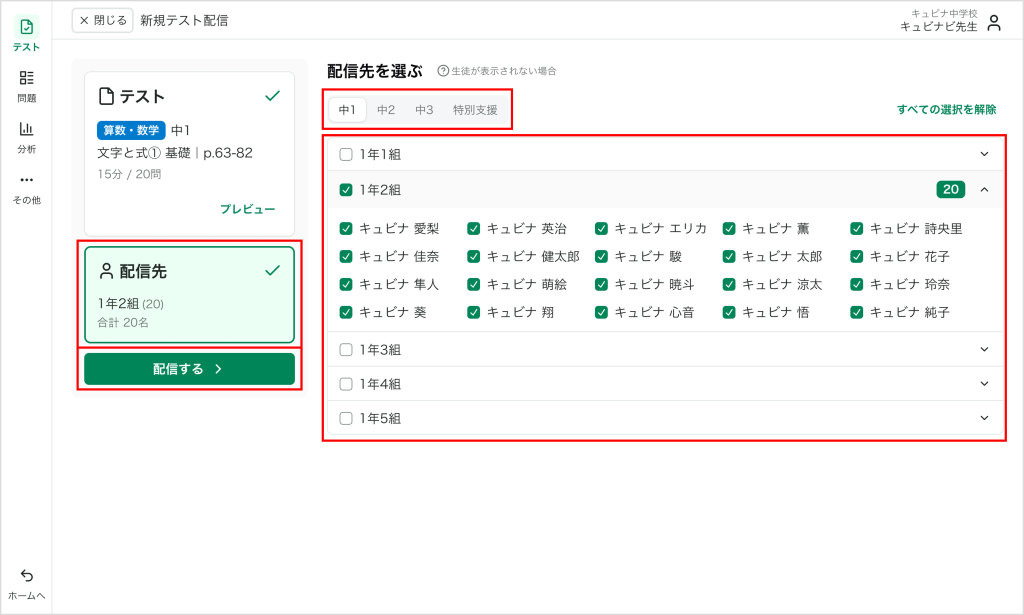Switch to 特別支援 tab

(x=475, y=110)
